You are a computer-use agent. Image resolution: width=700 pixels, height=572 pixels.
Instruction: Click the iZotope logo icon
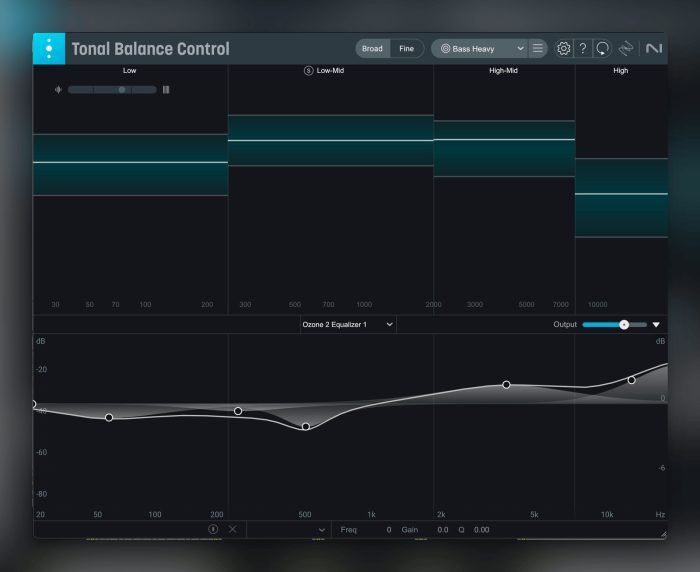click(x=627, y=48)
